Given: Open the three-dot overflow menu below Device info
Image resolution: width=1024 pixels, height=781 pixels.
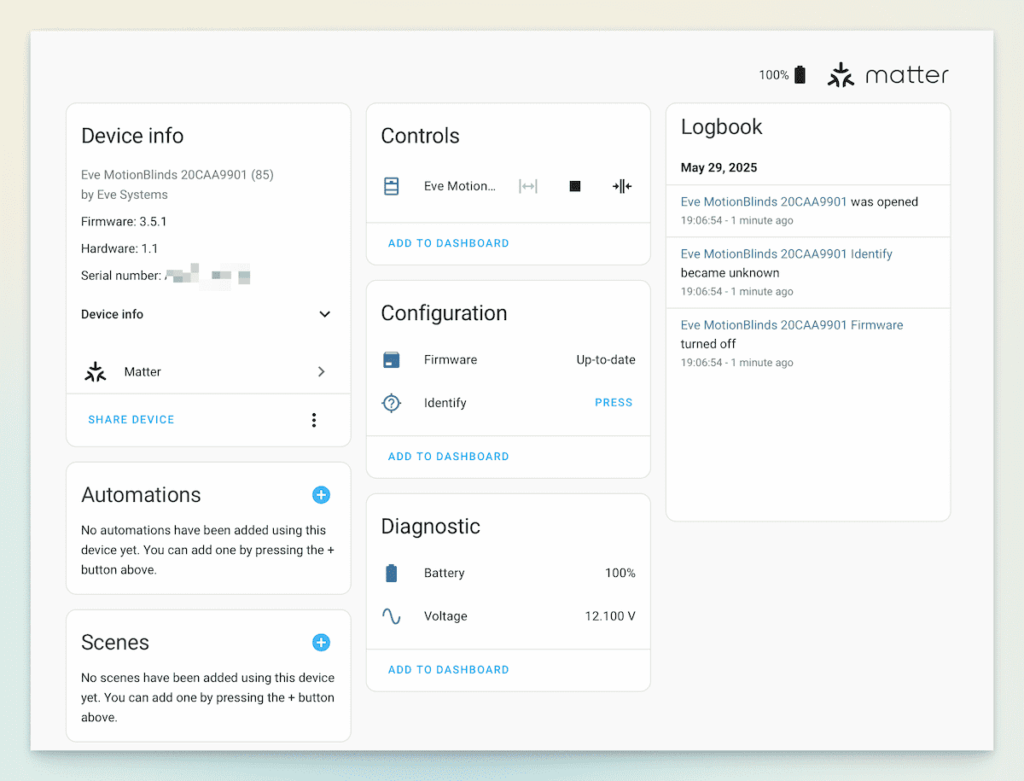Looking at the screenshot, I should (314, 420).
